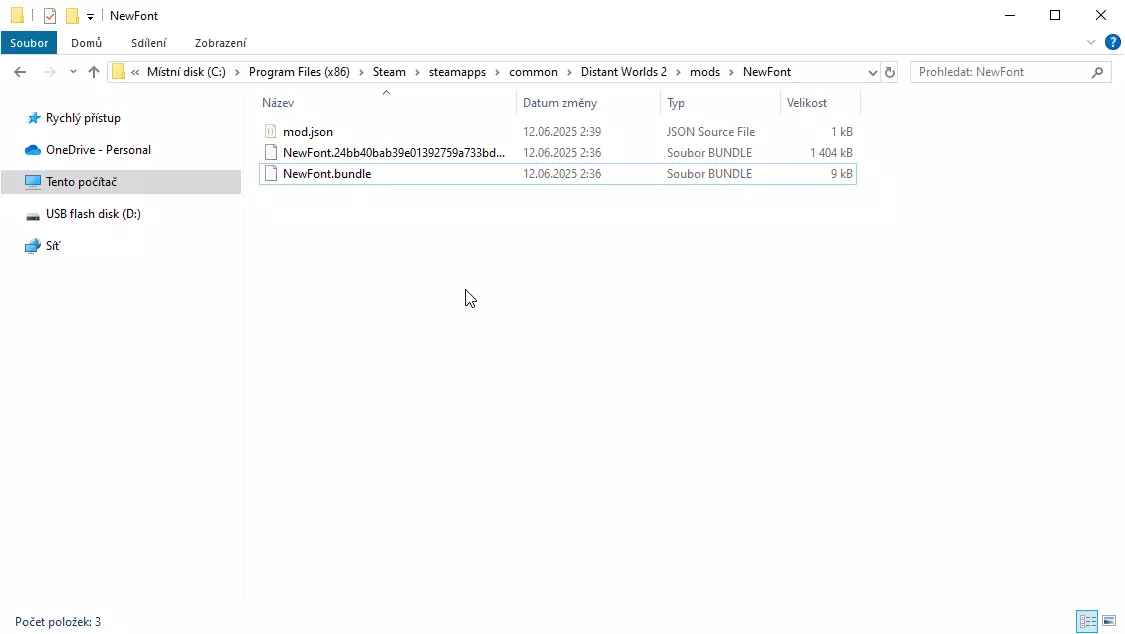Go forward with the Forward arrow

tap(50, 72)
